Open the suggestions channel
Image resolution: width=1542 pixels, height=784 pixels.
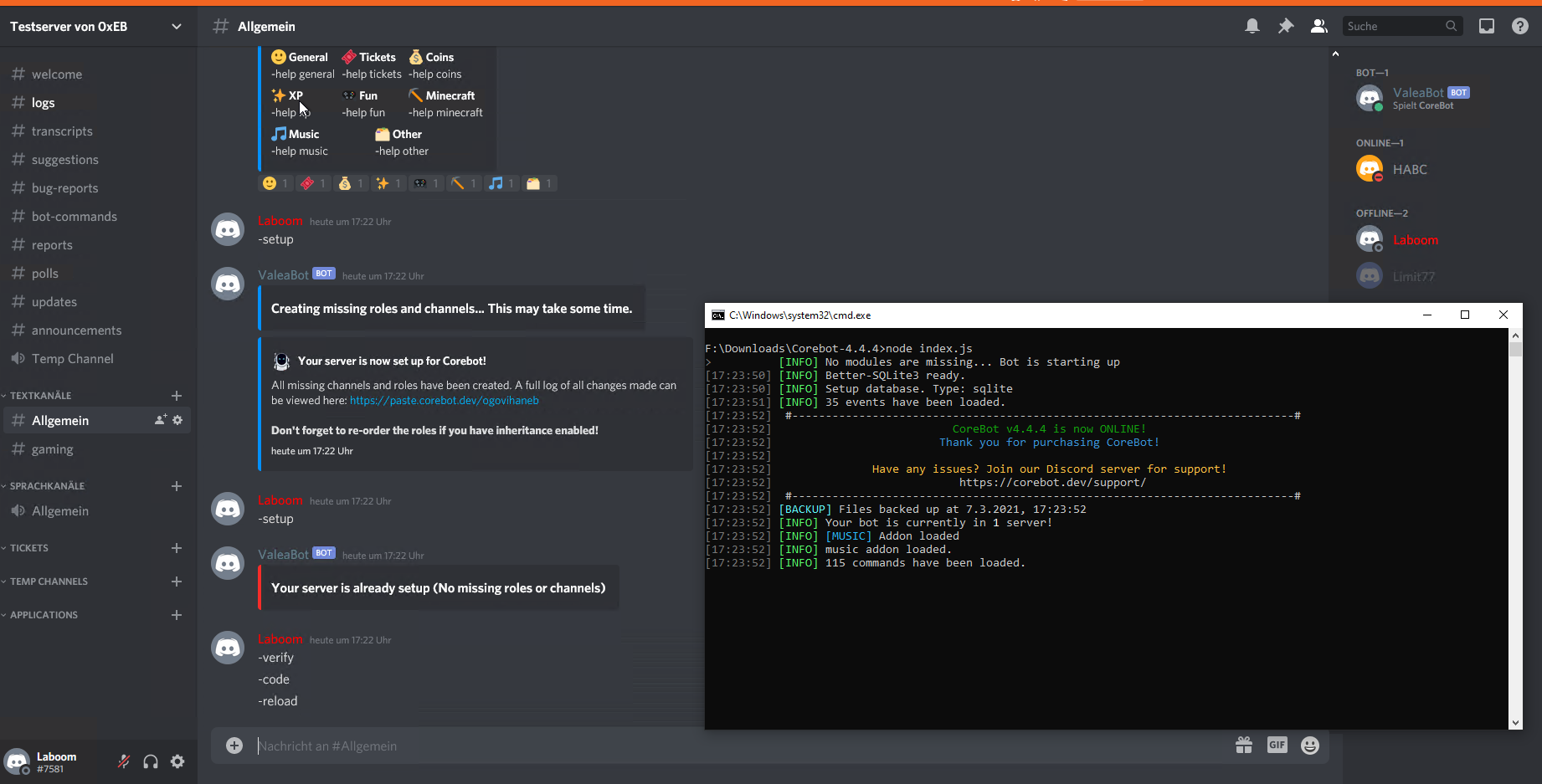pyautogui.click(x=98, y=160)
